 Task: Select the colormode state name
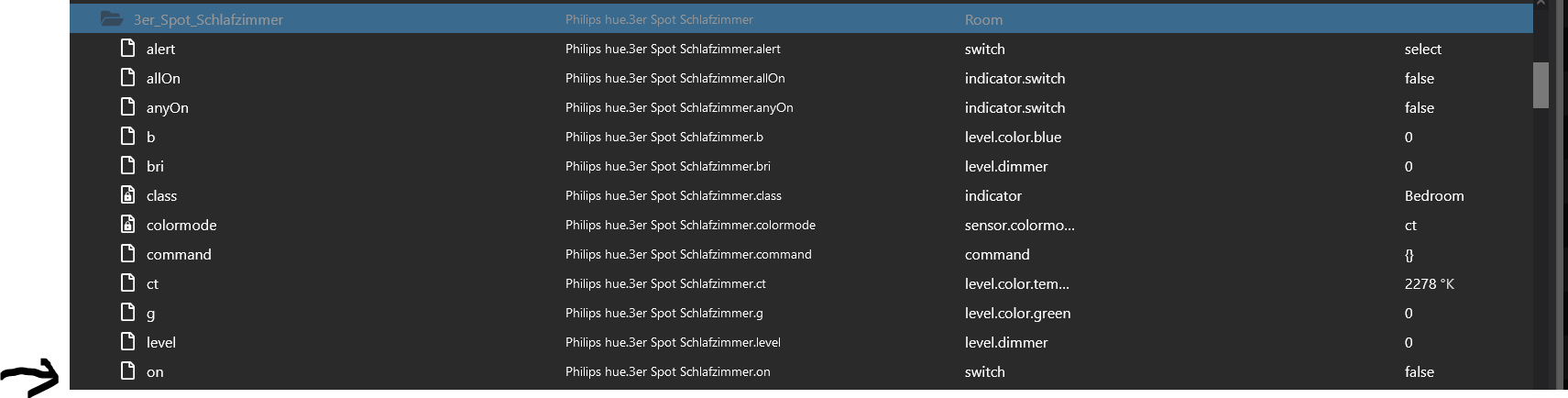[x=181, y=225]
